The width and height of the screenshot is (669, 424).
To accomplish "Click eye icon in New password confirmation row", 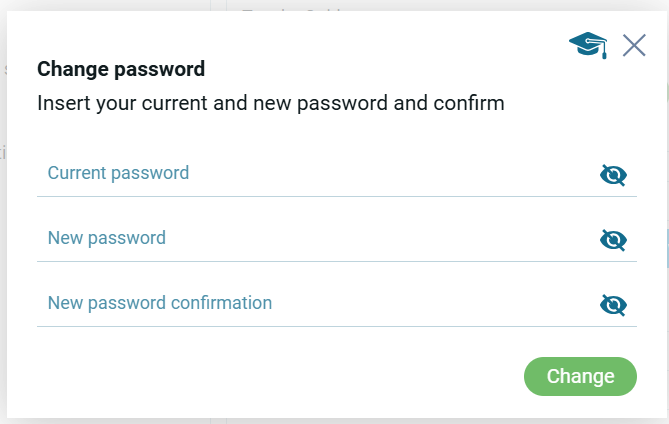I will pos(613,305).
